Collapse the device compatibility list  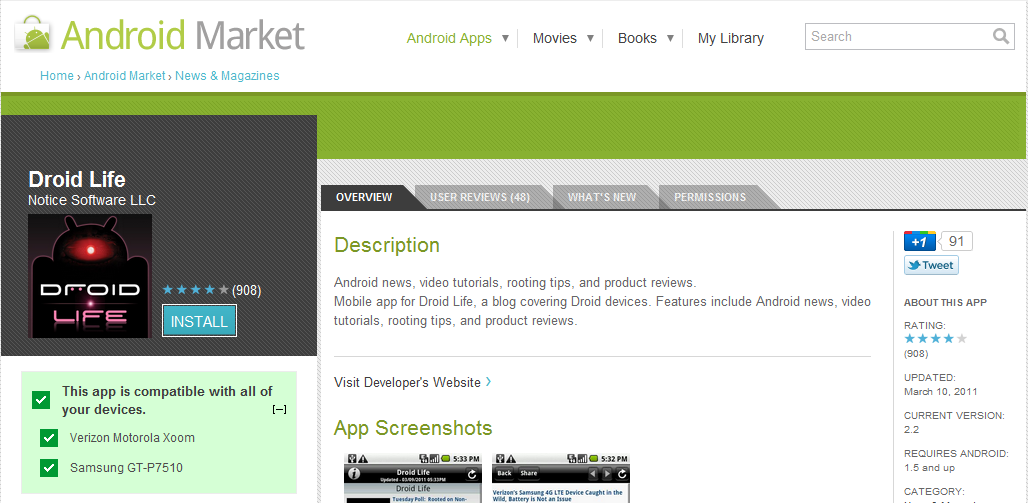280,410
